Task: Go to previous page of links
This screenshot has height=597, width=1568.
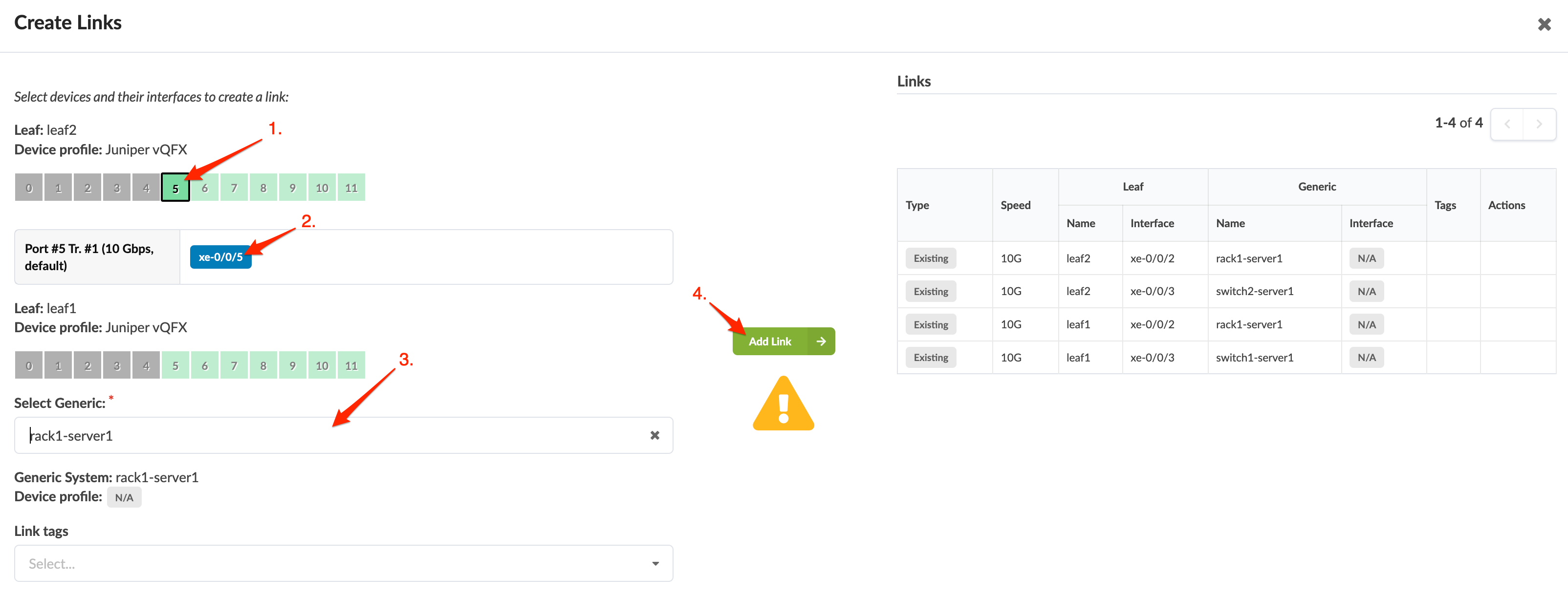Action: [1507, 124]
